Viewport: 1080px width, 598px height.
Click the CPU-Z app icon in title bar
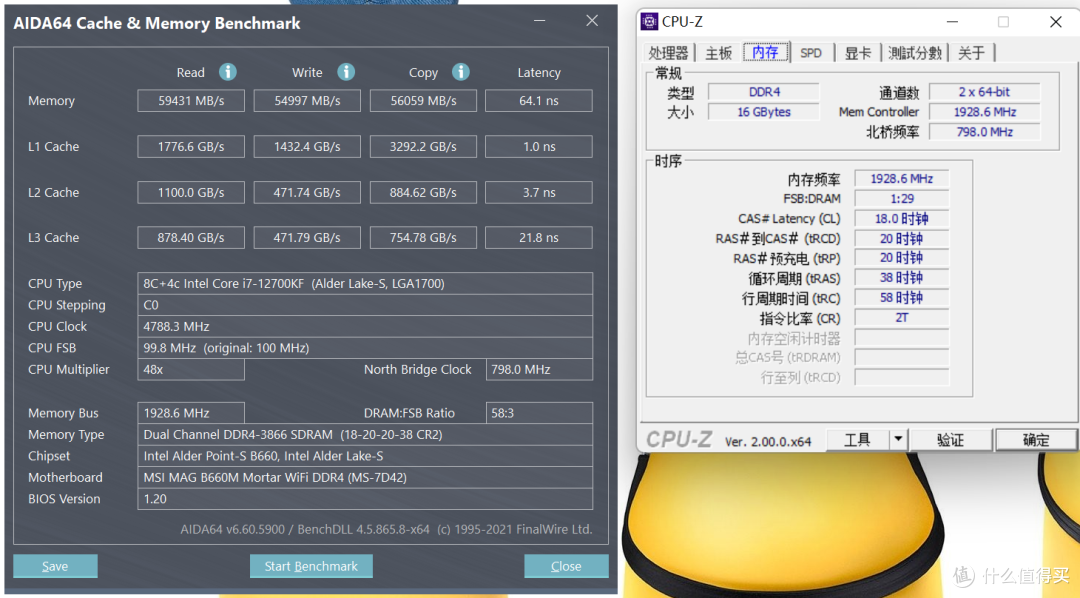[650, 21]
